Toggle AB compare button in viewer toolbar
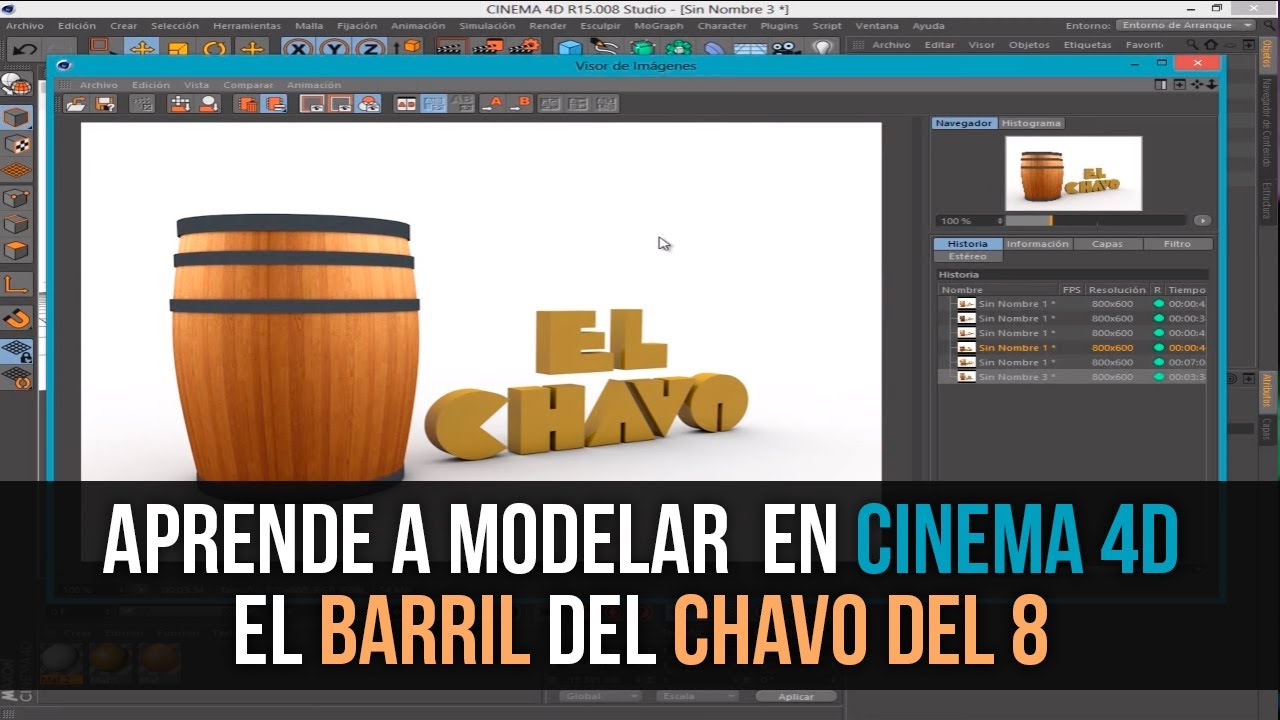 405,103
